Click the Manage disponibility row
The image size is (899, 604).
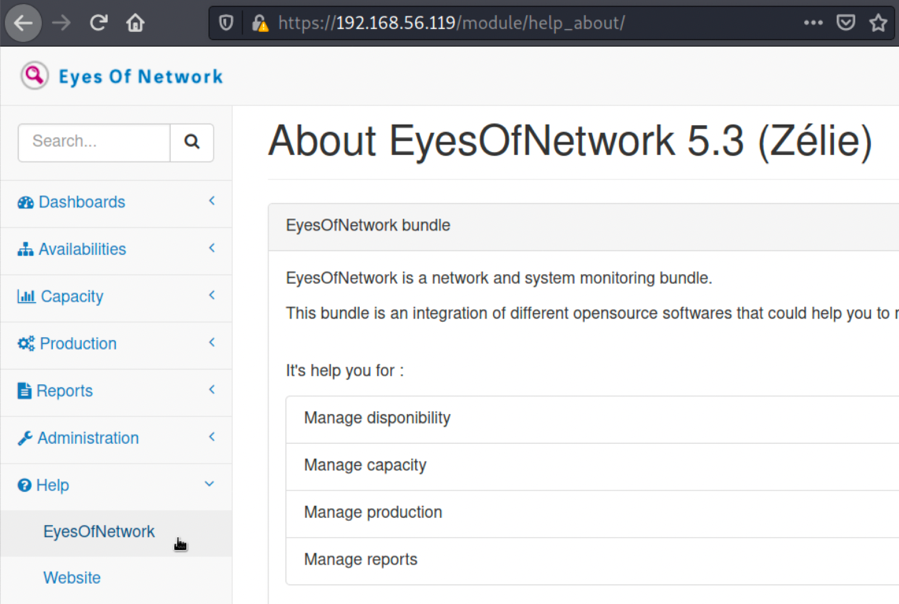click(x=592, y=419)
